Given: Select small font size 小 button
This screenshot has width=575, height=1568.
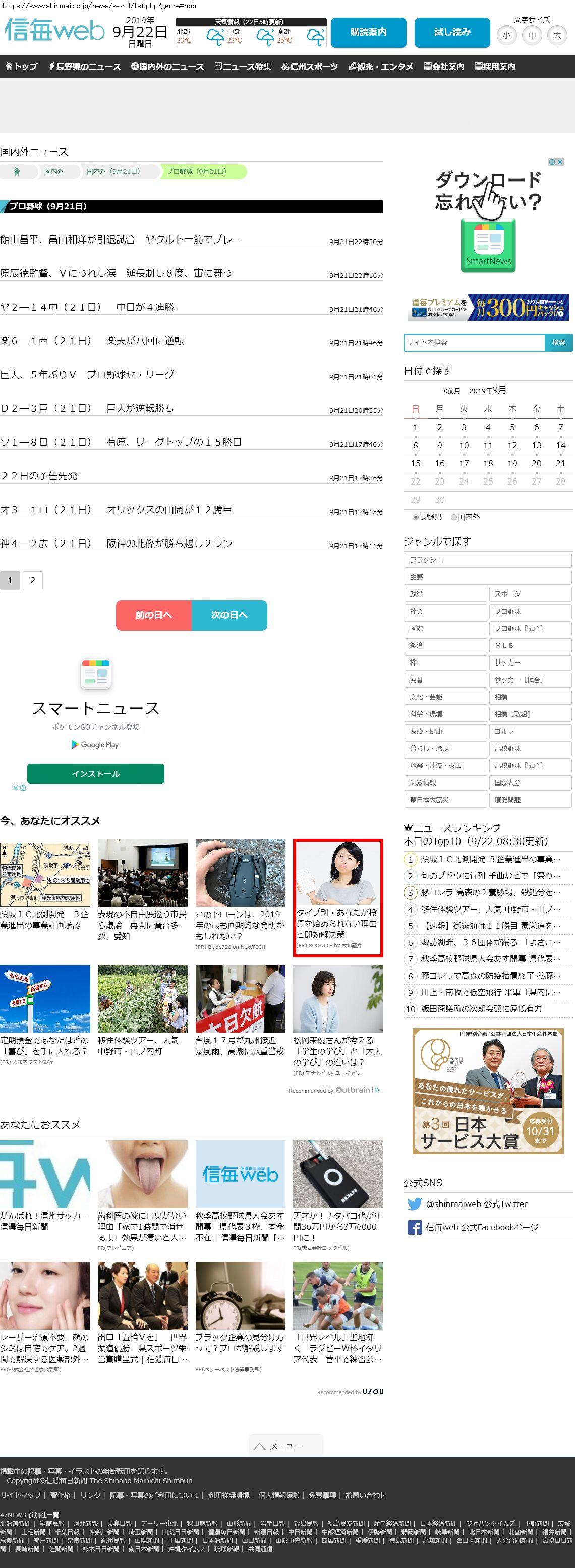Looking at the screenshot, I should point(507,35).
